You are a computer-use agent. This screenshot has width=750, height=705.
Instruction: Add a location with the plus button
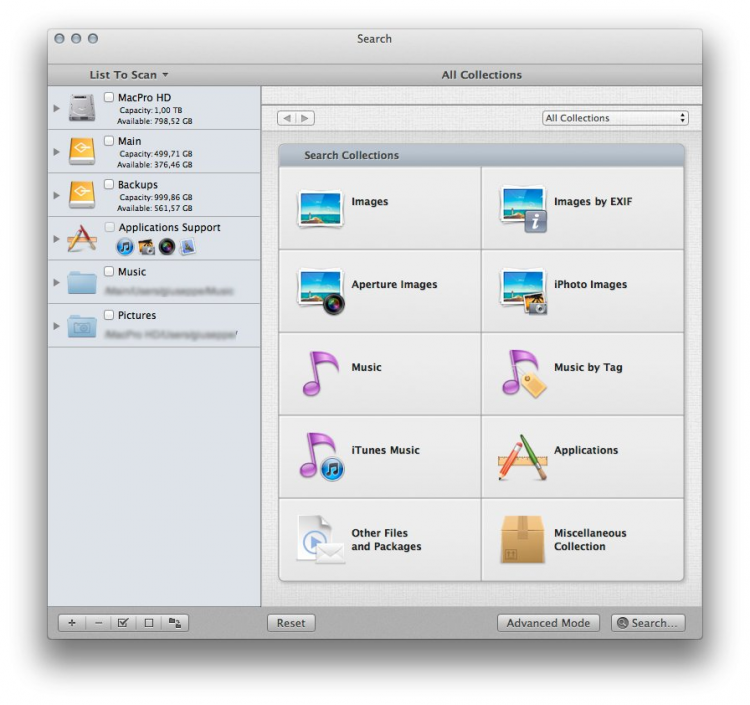(x=72, y=623)
